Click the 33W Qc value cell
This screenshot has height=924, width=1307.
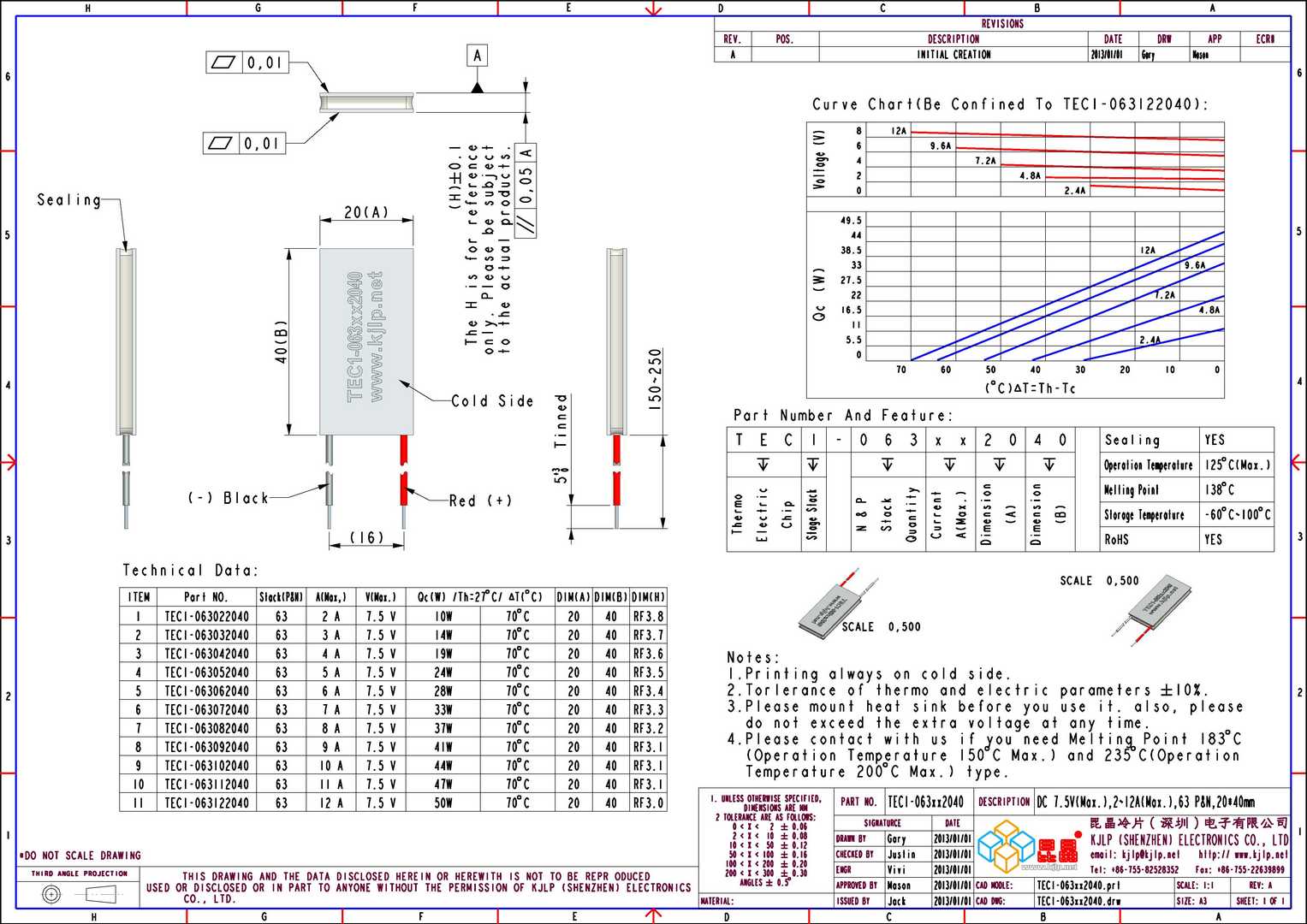pos(443,710)
